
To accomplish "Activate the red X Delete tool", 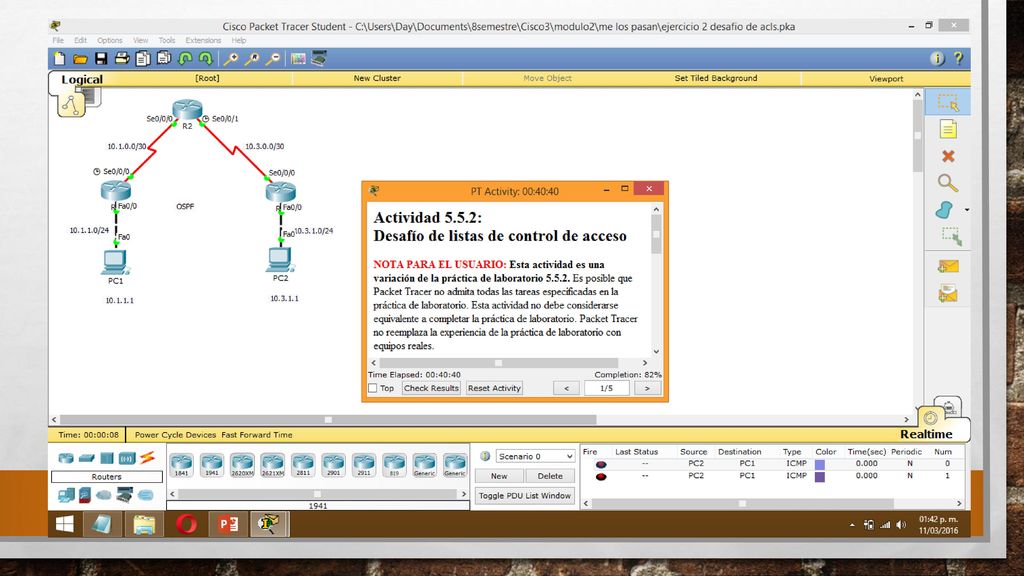I will [x=948, y=156].
